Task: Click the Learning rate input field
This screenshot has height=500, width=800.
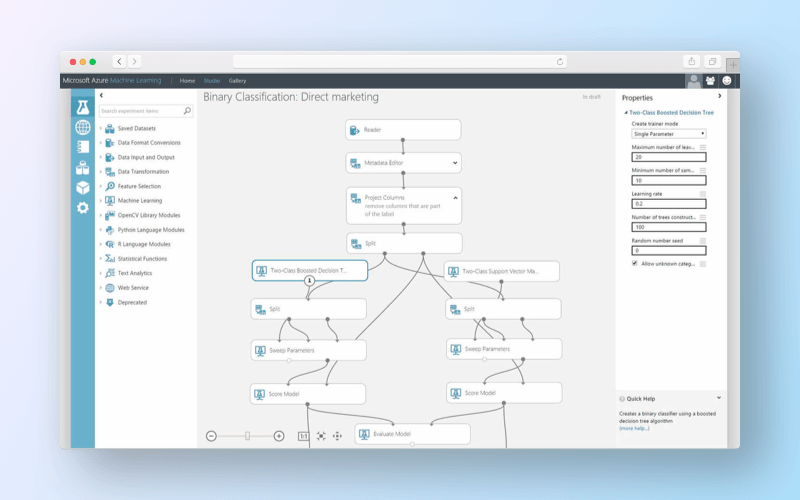Action: [x=669, y=204]
